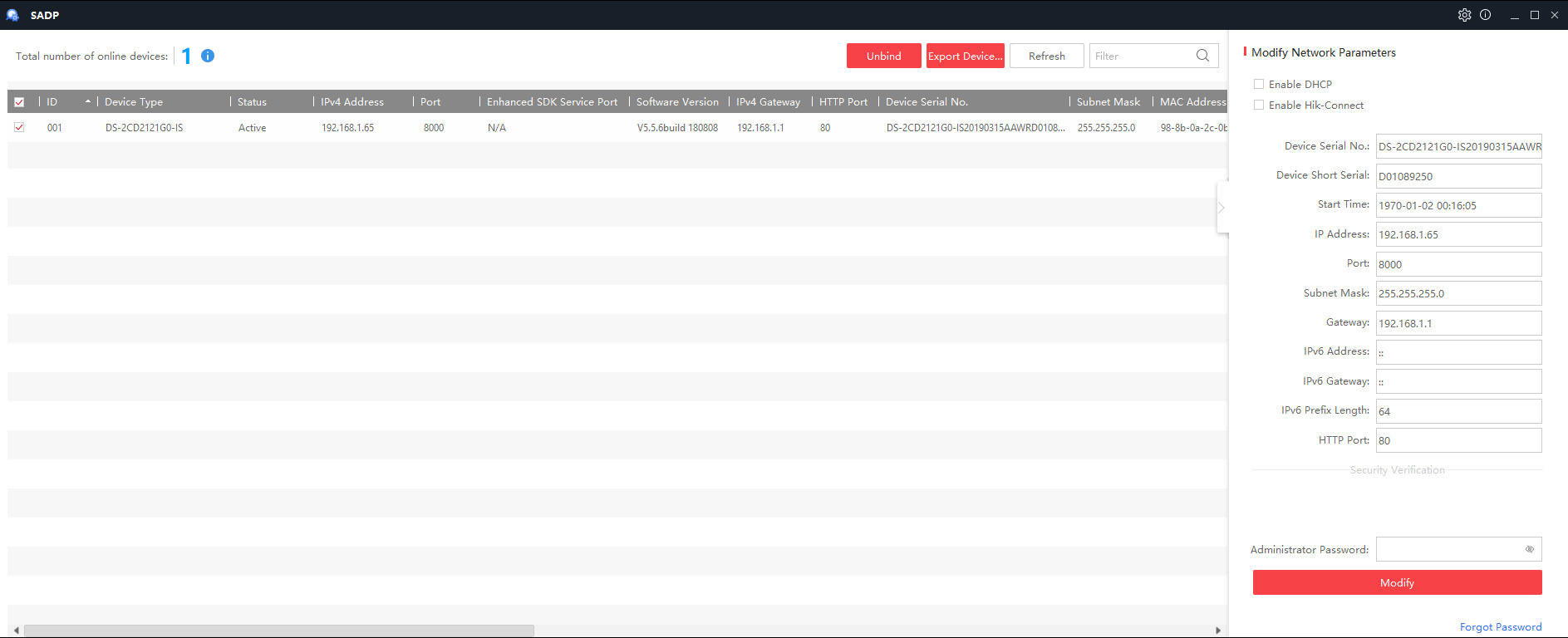The image size is (1568, 638).
Task: Enable Hik-Connect checkbox
Action: pyautogui.click(x=1259, y=105)
